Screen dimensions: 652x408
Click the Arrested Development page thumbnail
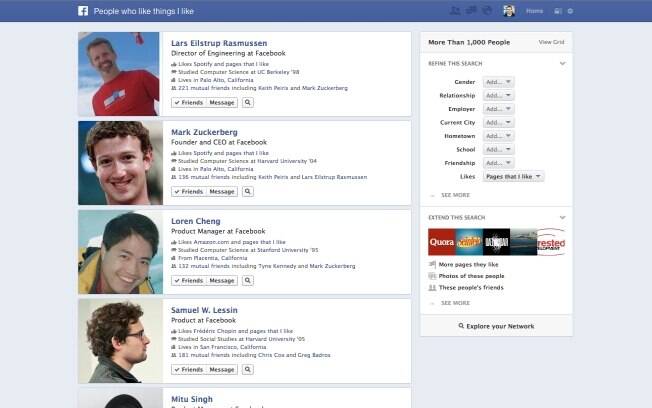click(551, 242)
